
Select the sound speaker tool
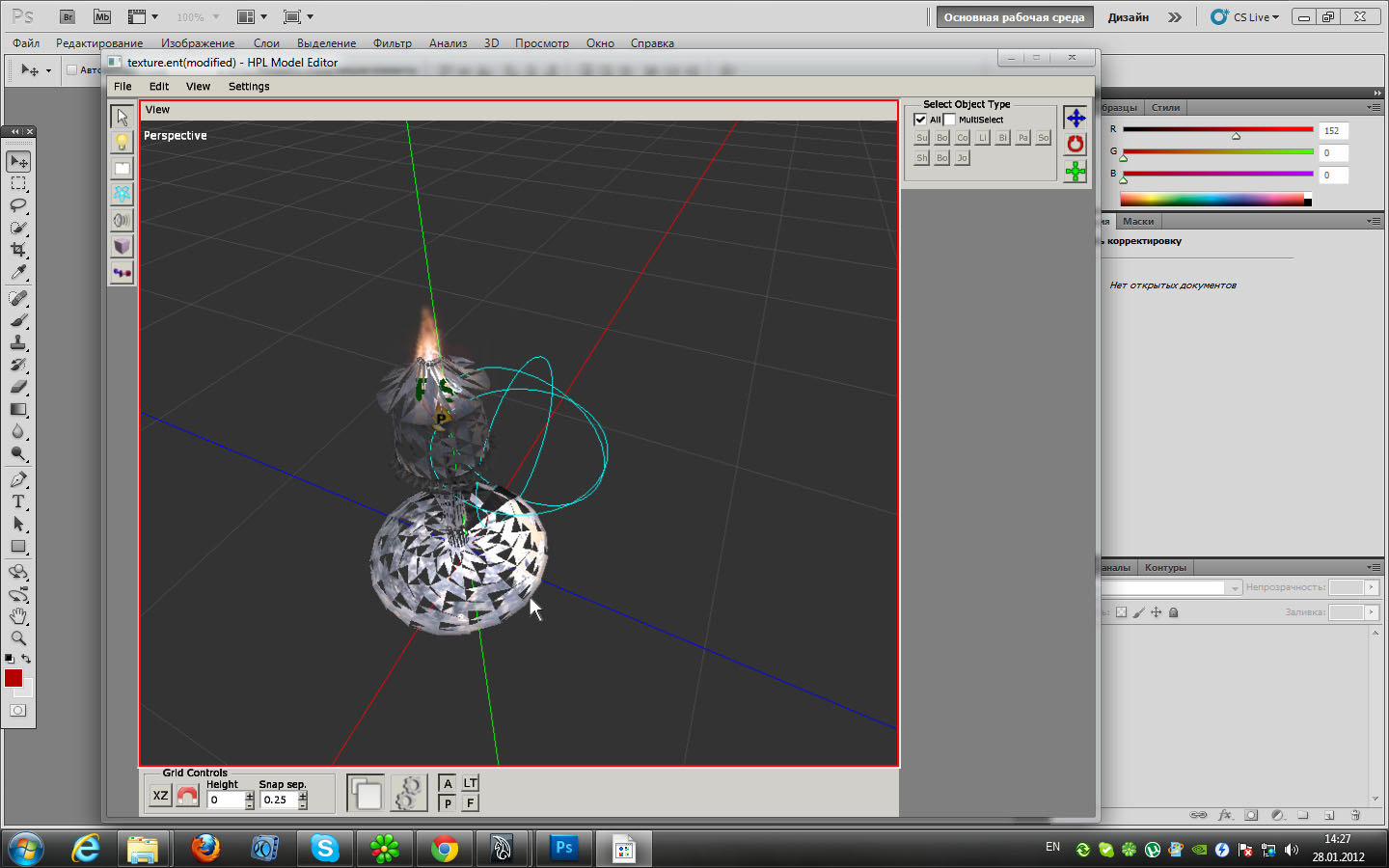coord(122,221)
